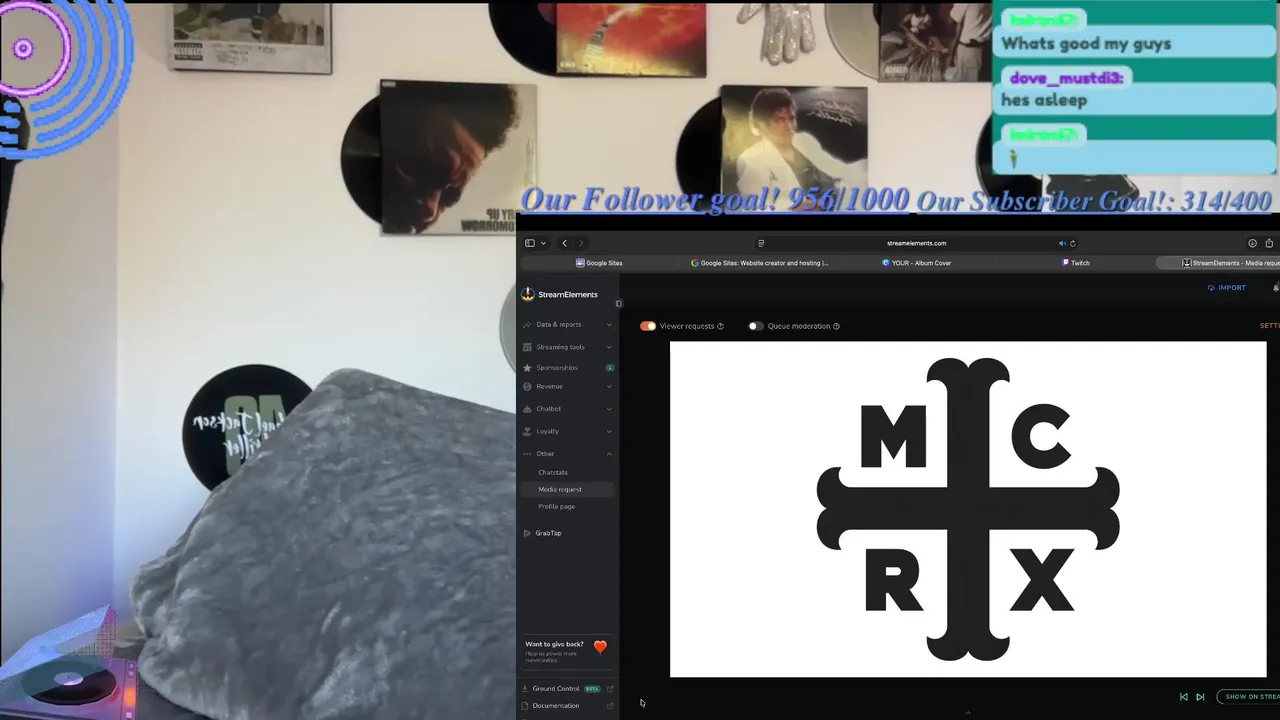Collapse the StreamElements sidebar panel icon
Image resolution: width=1280 pixels, height=720 pixels.
618,303
